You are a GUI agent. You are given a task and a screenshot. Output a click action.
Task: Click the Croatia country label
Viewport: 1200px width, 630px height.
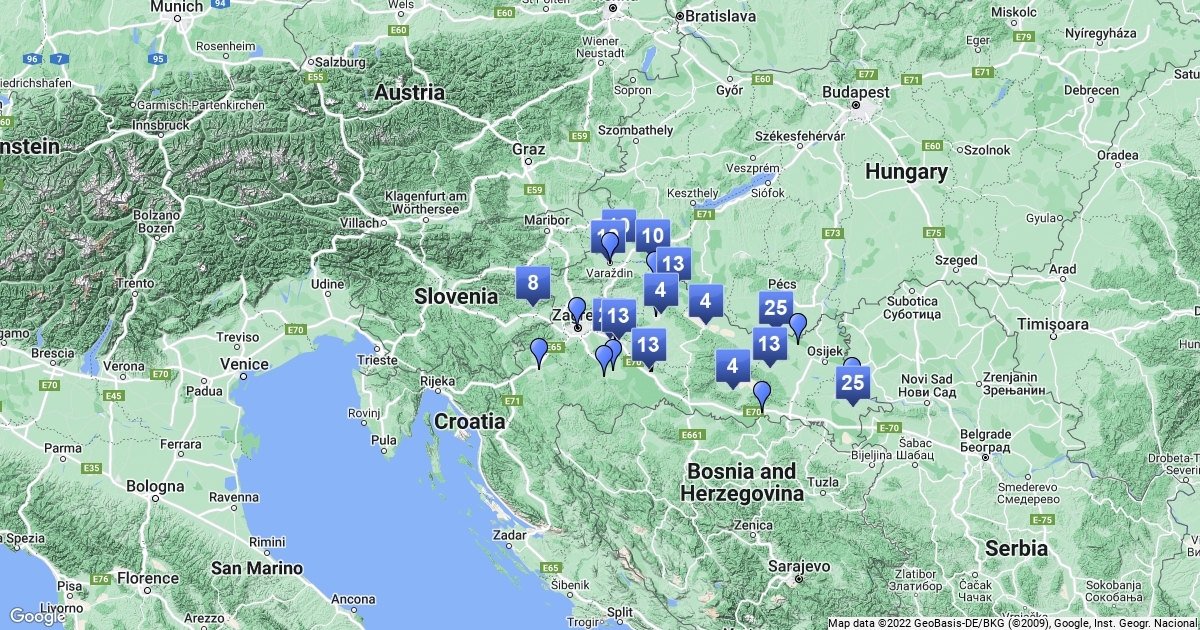point(469,422)
